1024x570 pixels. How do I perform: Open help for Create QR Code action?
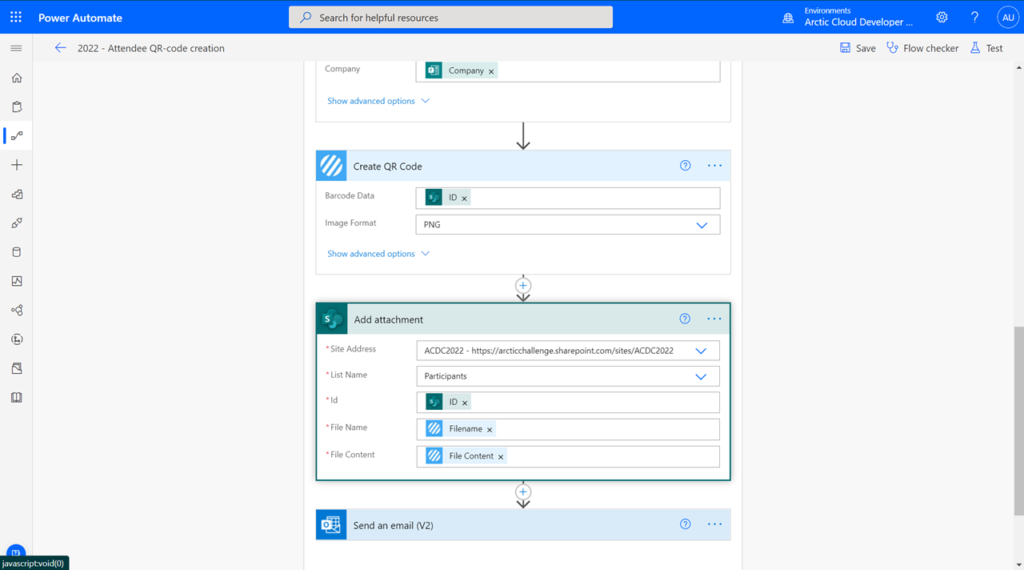pos(685,166)
